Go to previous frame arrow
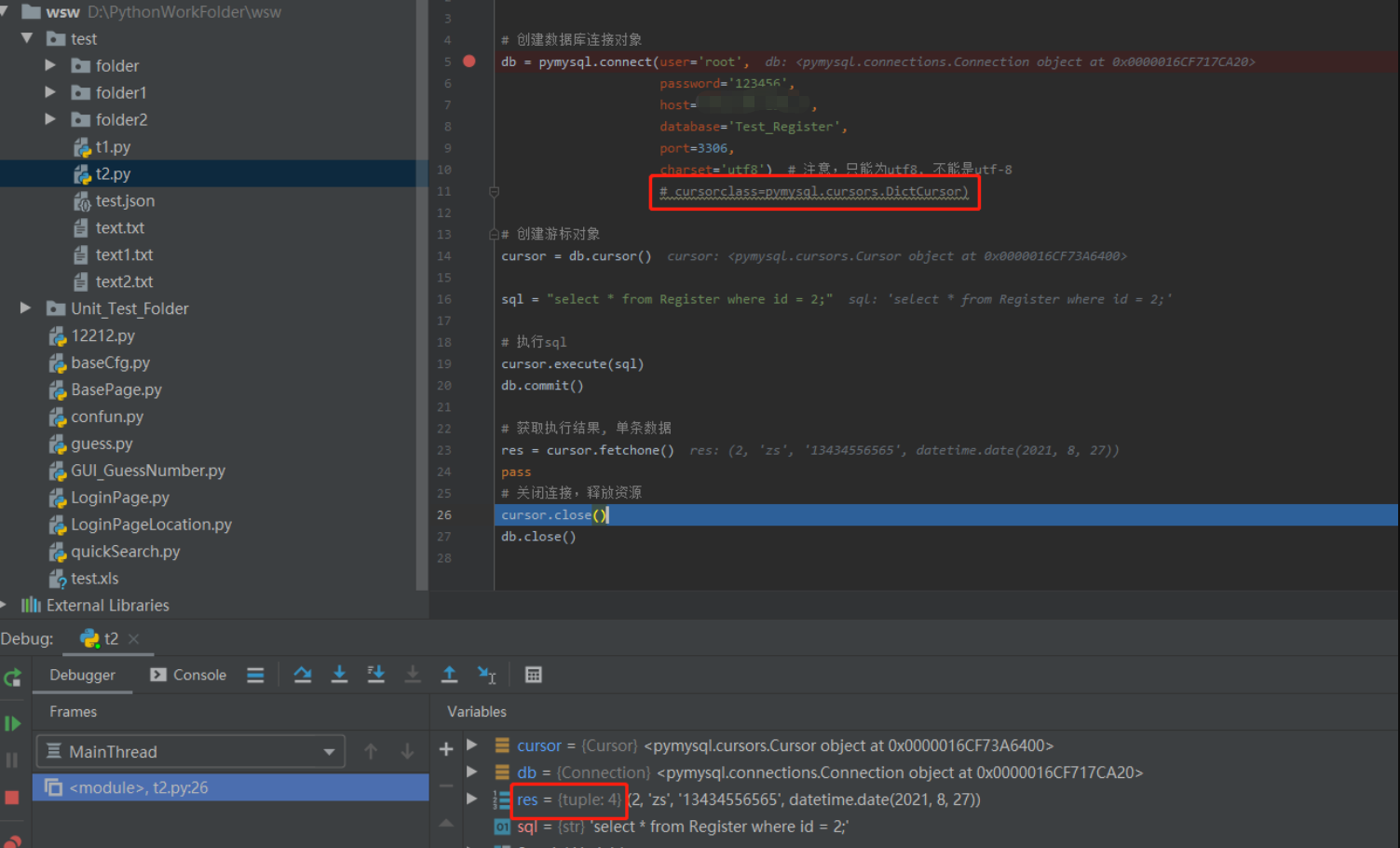The height and width of the screenshot is (848, 1400). click(x=371, y=751)
